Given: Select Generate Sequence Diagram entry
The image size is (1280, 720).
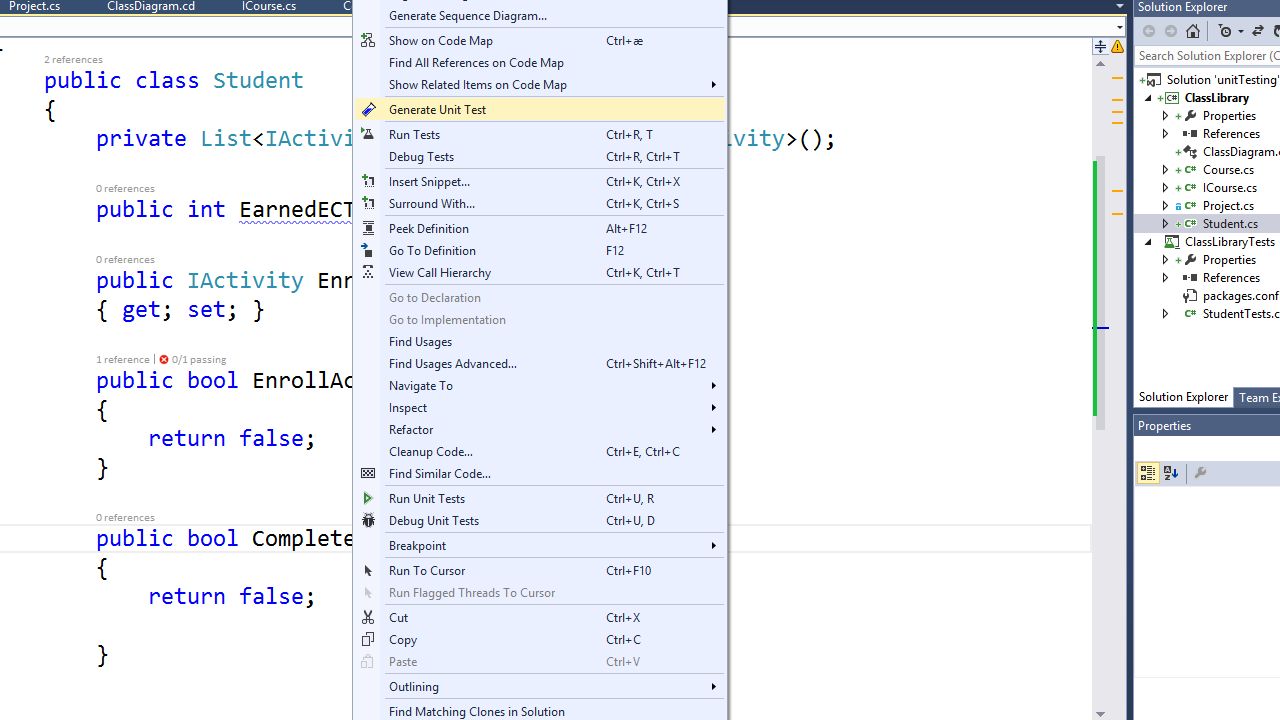Looking at the screenshot, I should [540, 16].
